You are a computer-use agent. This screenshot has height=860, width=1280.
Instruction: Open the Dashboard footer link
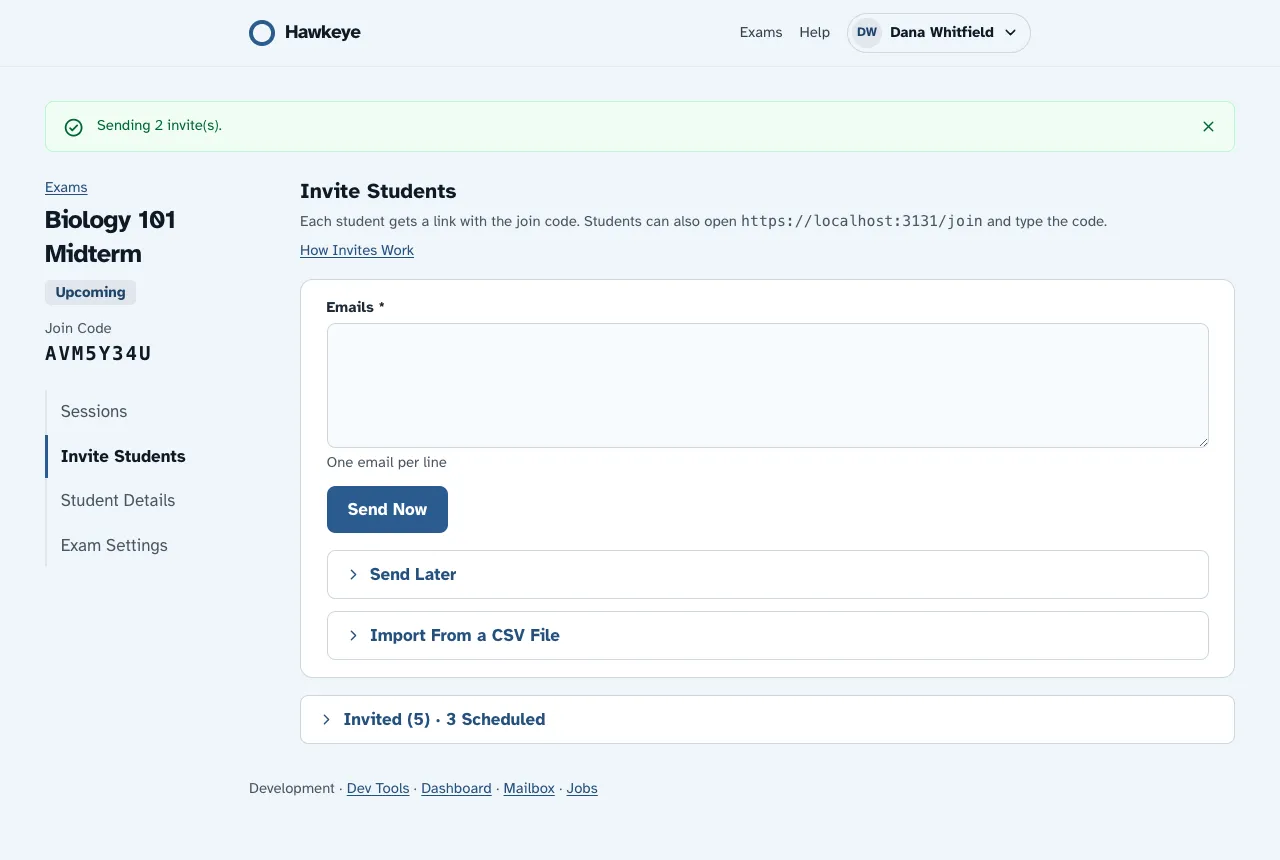coord(456,789)
